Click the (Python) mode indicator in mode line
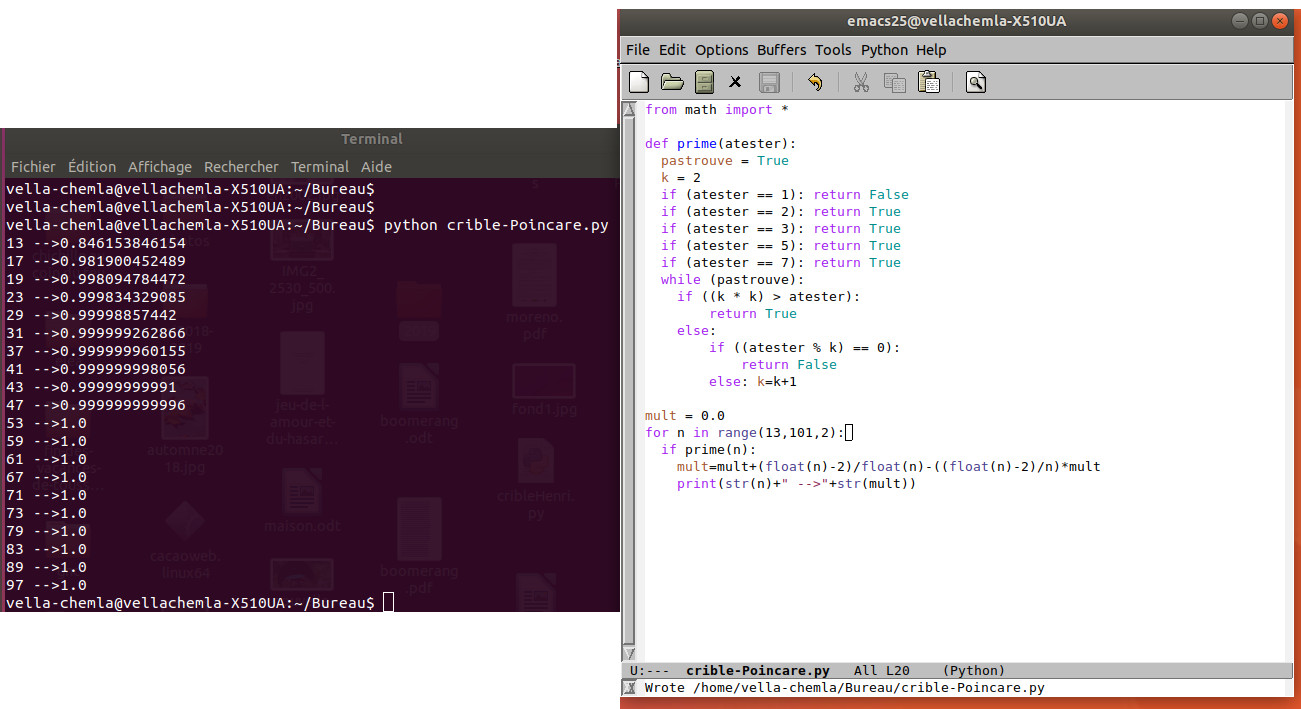 pyautogui.click(x=974, y=671)
